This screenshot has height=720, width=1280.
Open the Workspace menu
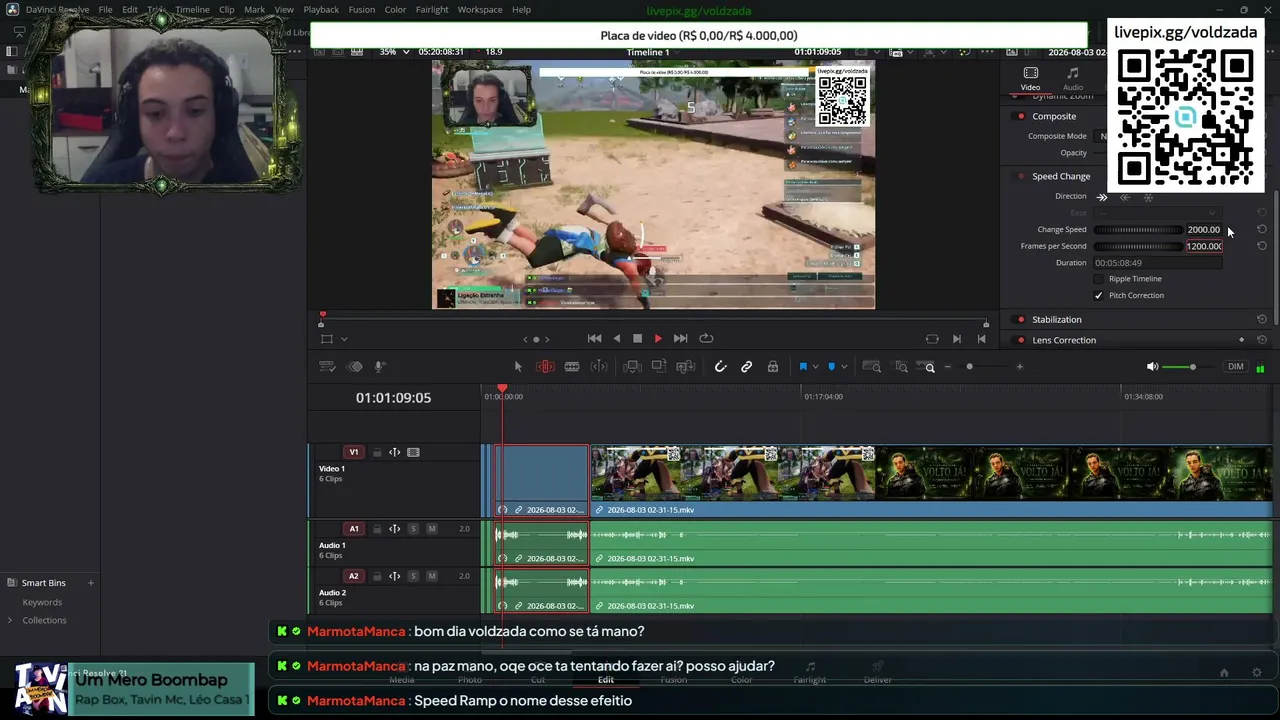tap(480, 10)
